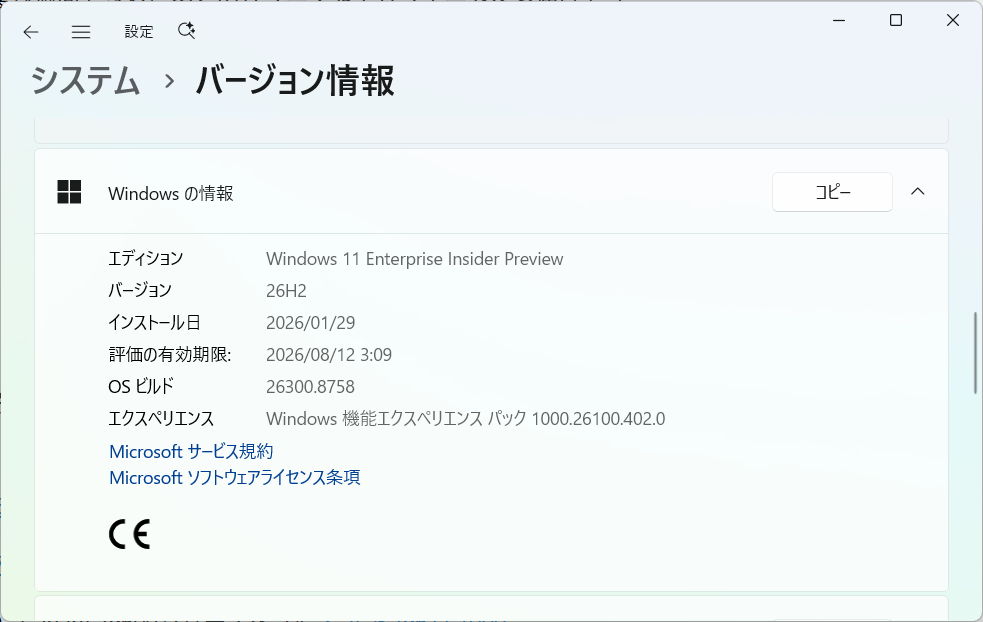Select the Windows 11 Enterprise Insider Preview text
The image size is (983, 622).
coord(414,259)
